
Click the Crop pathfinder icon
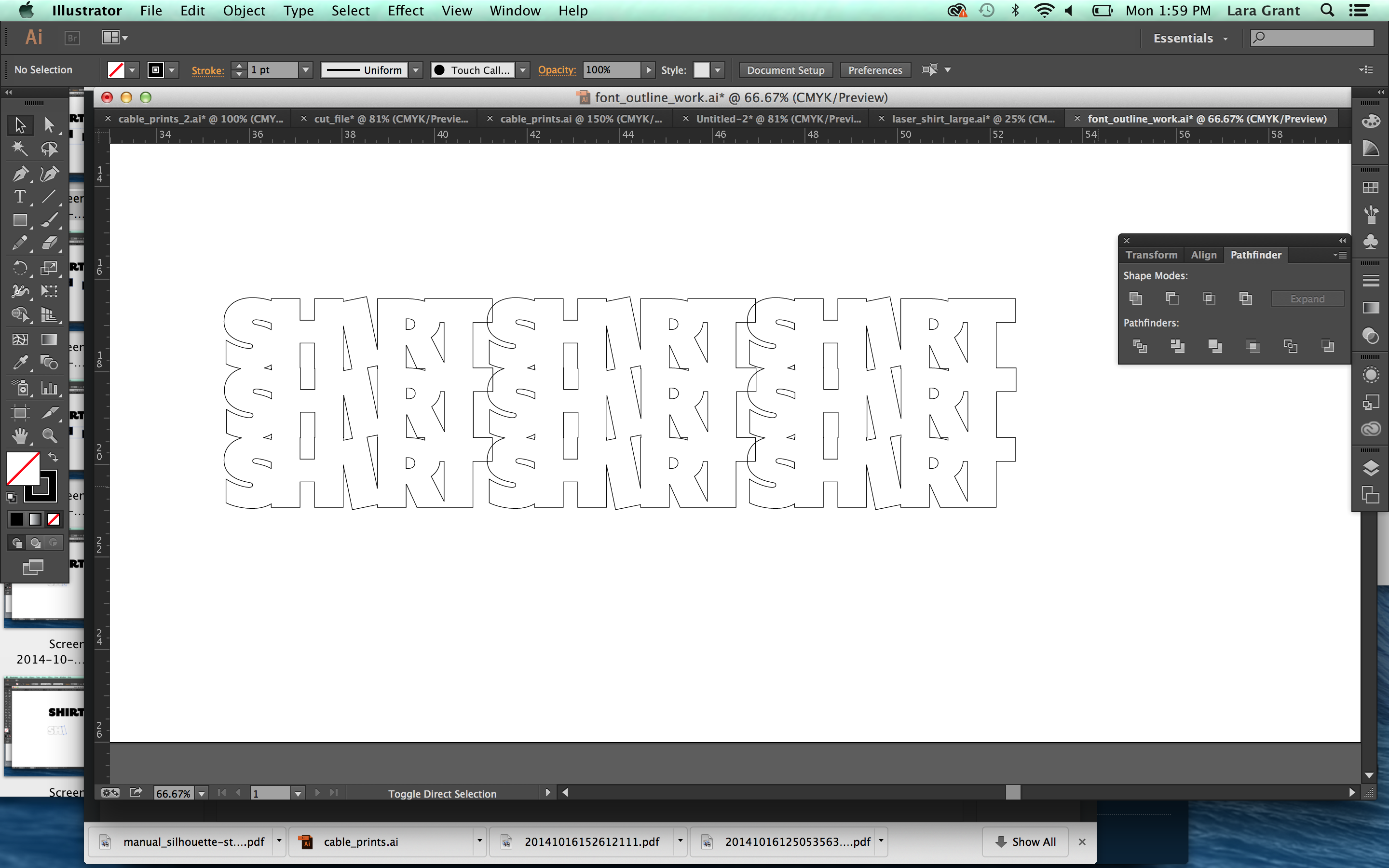(x=1253, y=346)
